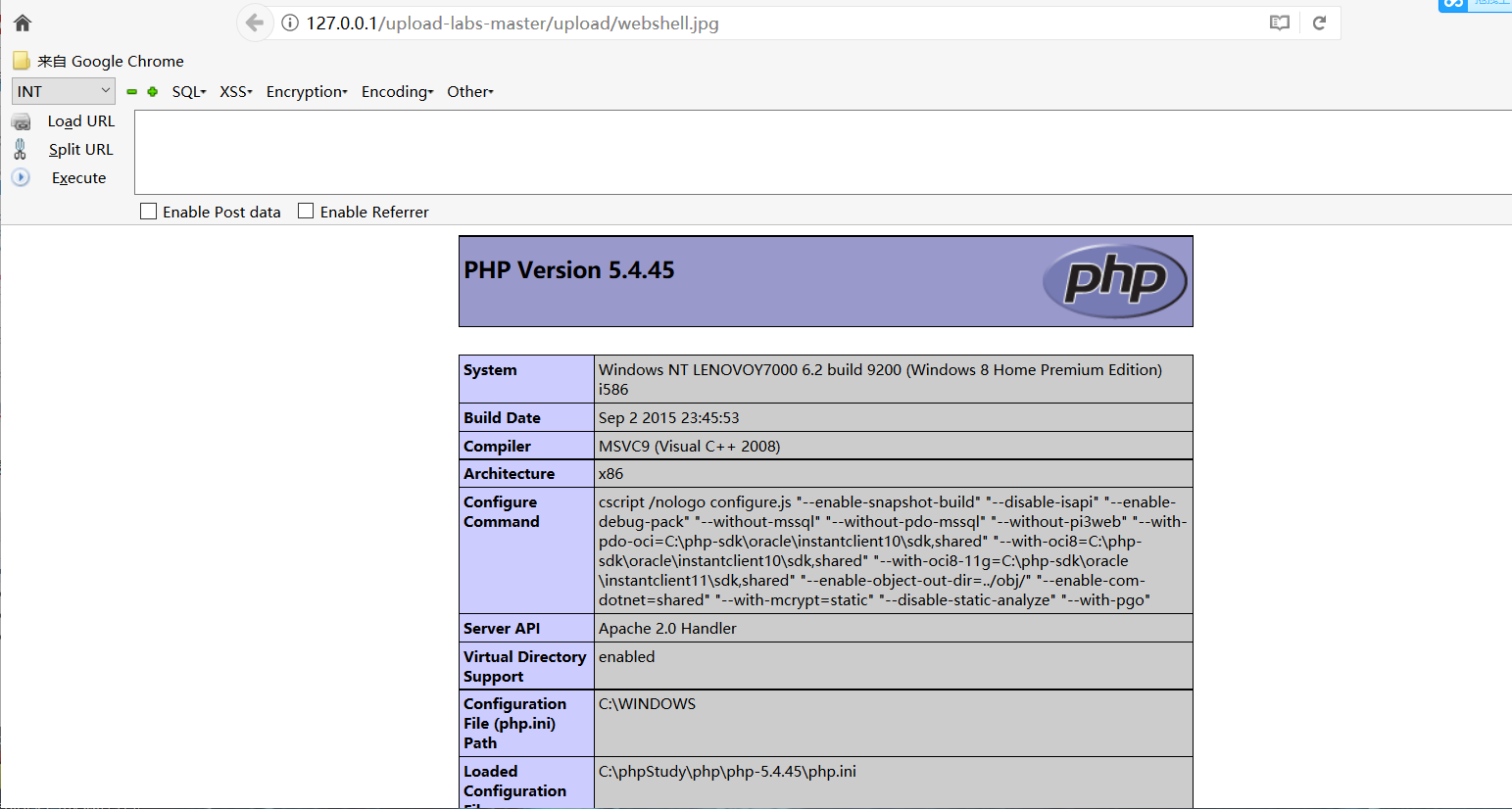Screen dimensions: 1512x809
Task: Expand the Encryption menu
Action: coord(307,92)
